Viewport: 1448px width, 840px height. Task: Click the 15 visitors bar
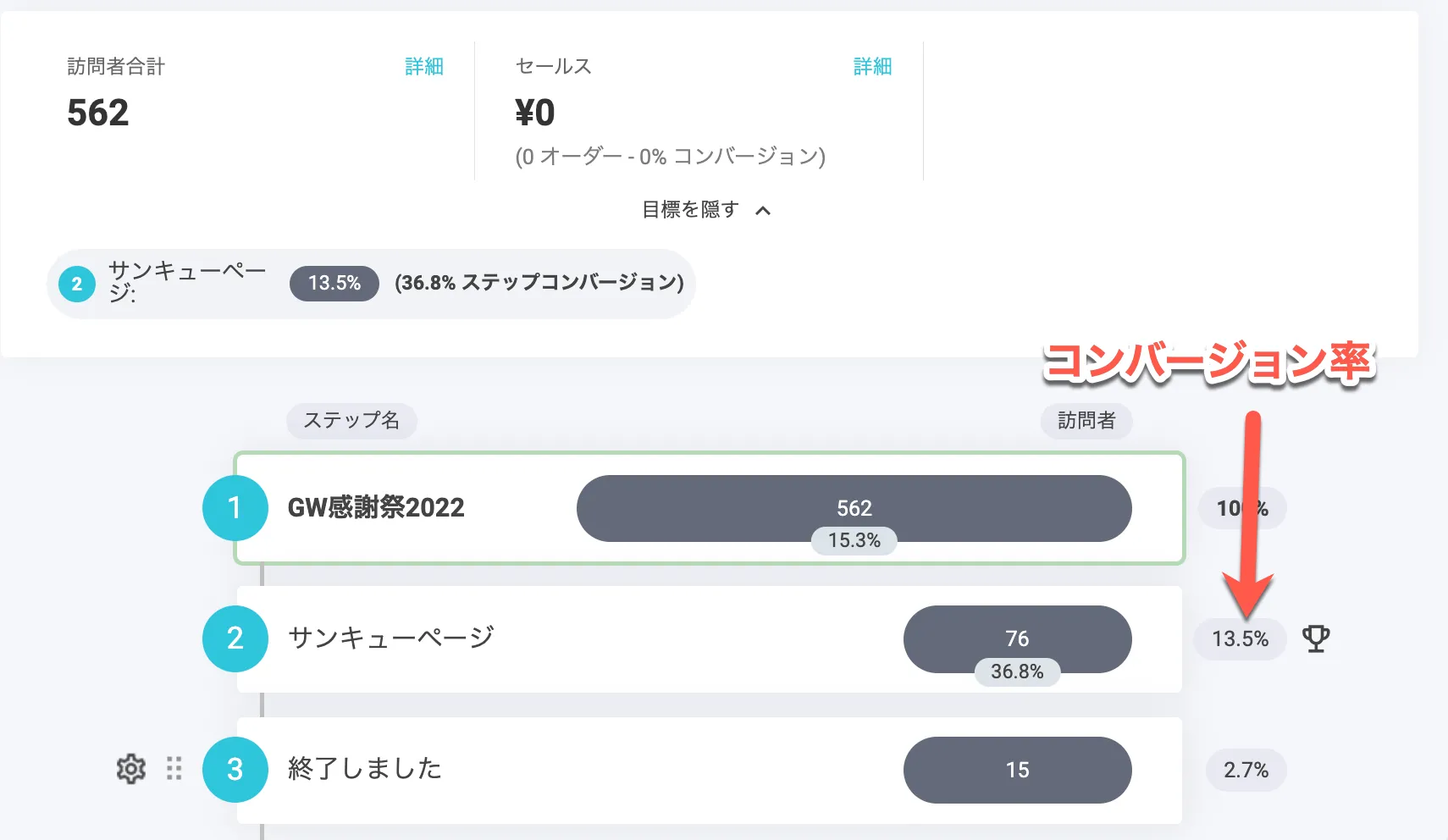pyautogui.click(x=1017, y=769)
